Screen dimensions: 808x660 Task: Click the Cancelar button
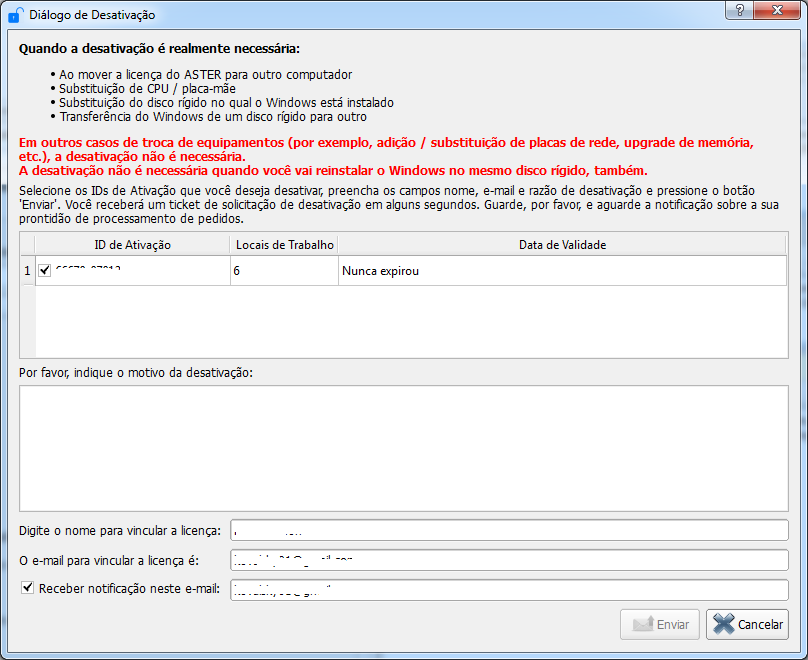pyautogui.click(x=747, y=624)
